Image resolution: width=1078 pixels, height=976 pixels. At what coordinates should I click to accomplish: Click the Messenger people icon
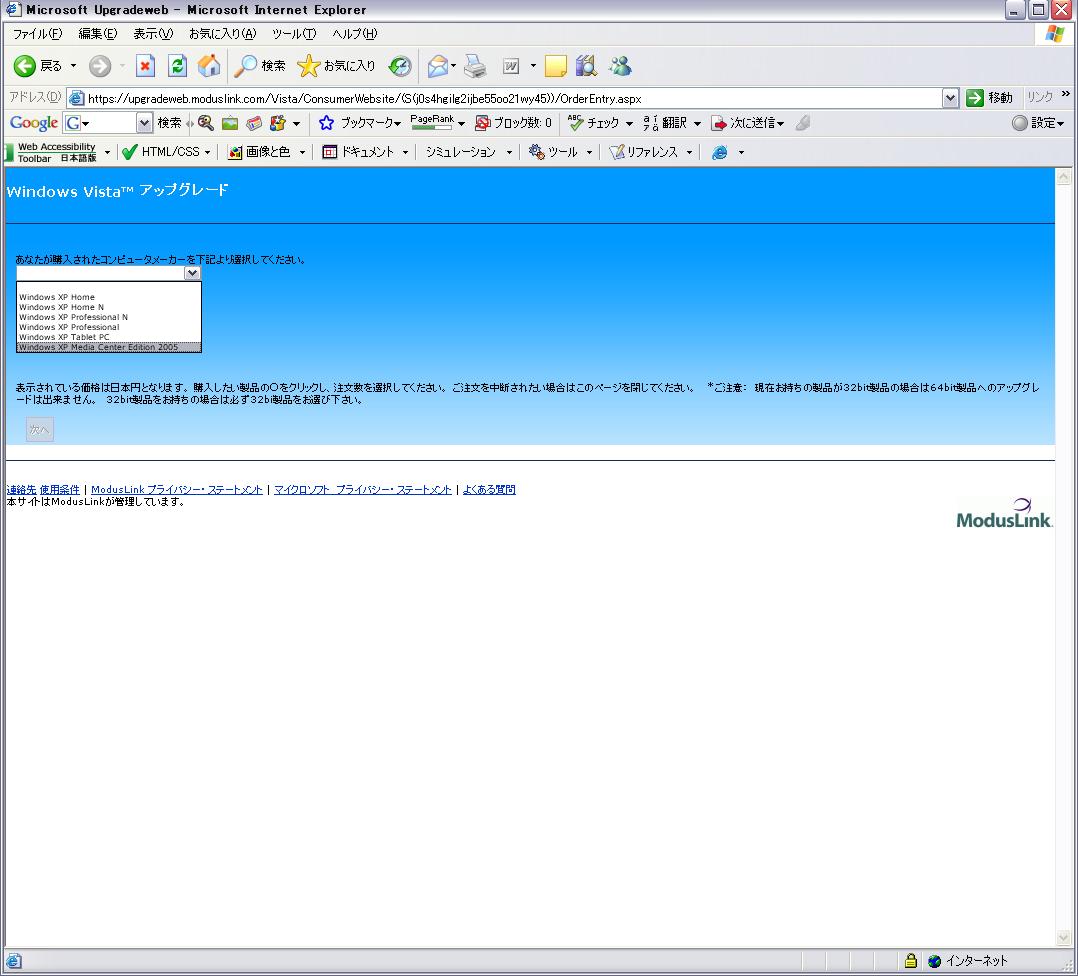(620, 66)
